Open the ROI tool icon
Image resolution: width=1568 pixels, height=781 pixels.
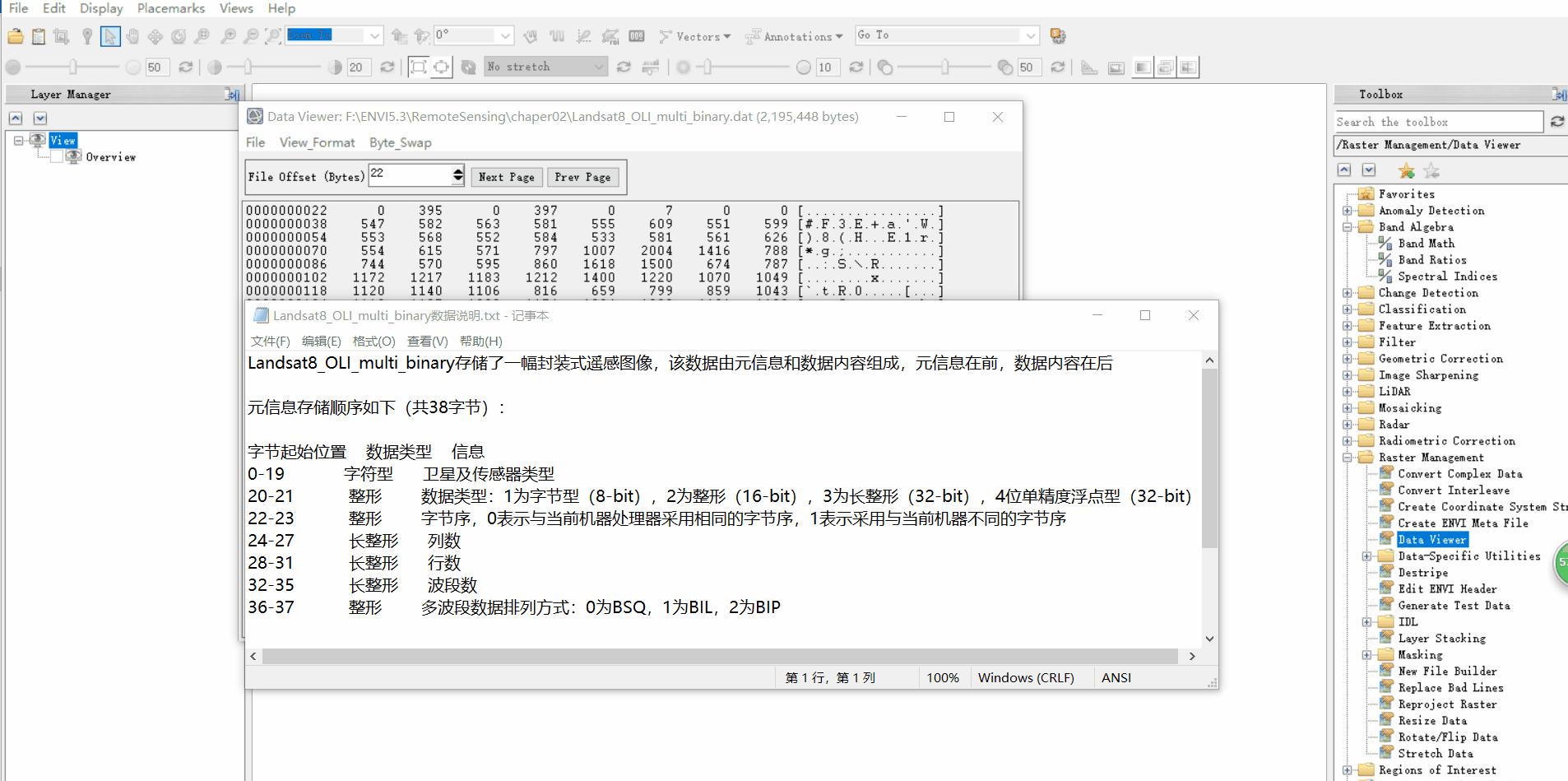point(610,36)
